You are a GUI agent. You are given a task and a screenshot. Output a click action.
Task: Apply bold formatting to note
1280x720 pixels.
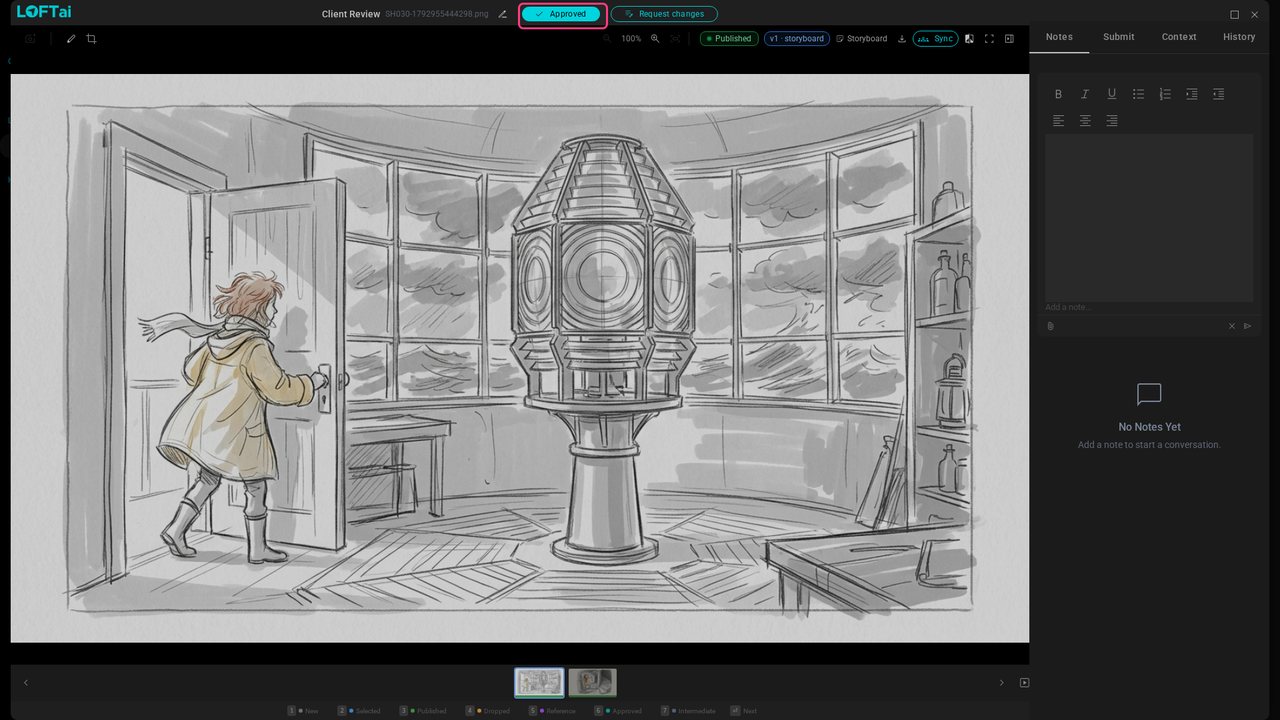pyautogui.click(x=1058, y=94)
